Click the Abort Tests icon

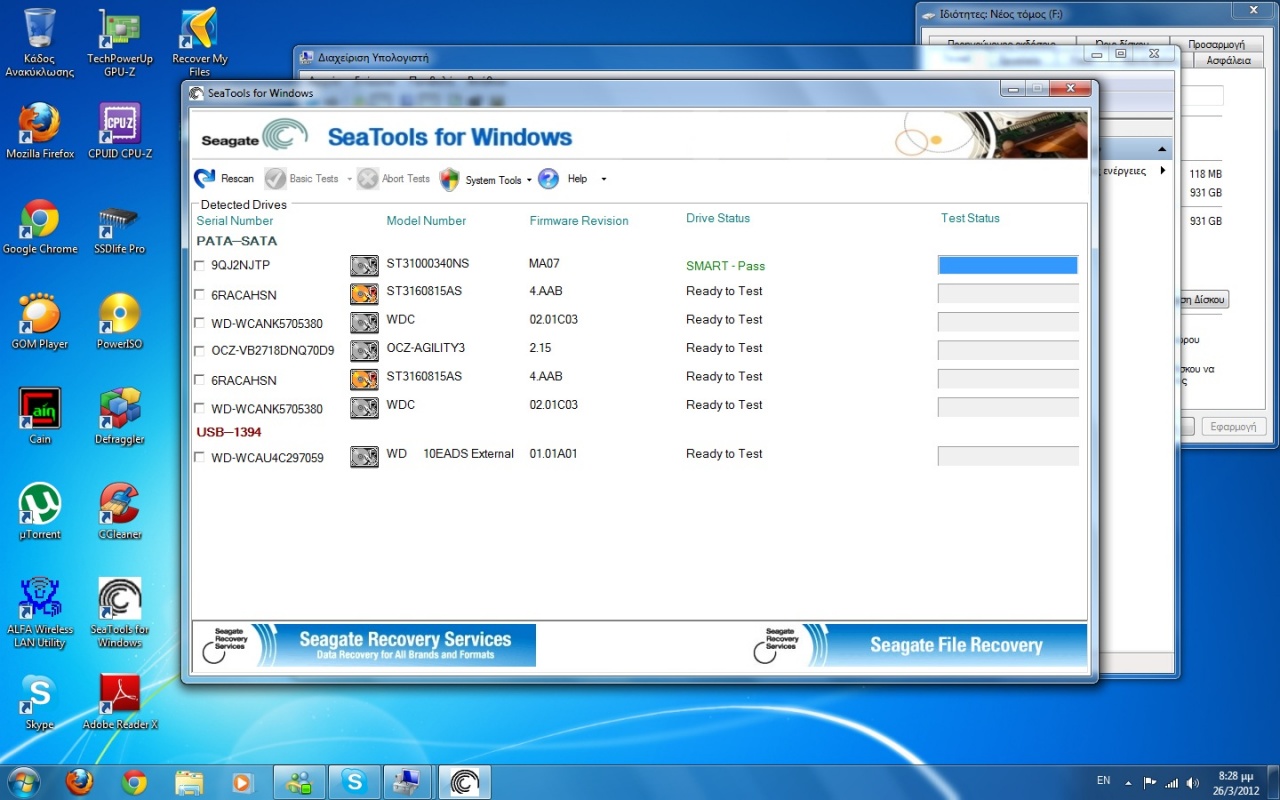367,179
